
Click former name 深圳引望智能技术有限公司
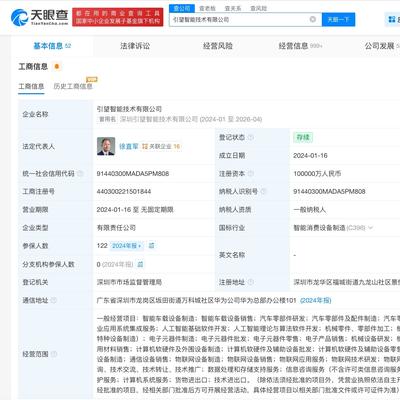159,119
